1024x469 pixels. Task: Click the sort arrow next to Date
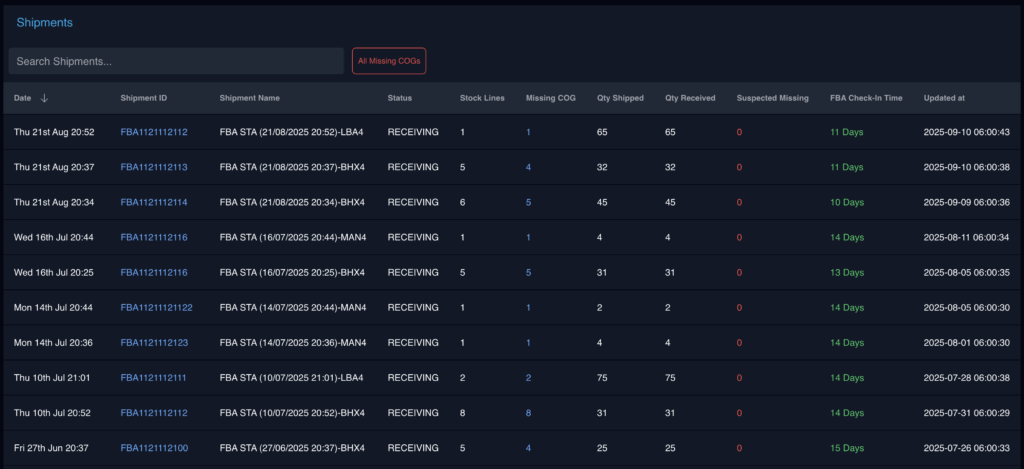click(x=44, y=98)
